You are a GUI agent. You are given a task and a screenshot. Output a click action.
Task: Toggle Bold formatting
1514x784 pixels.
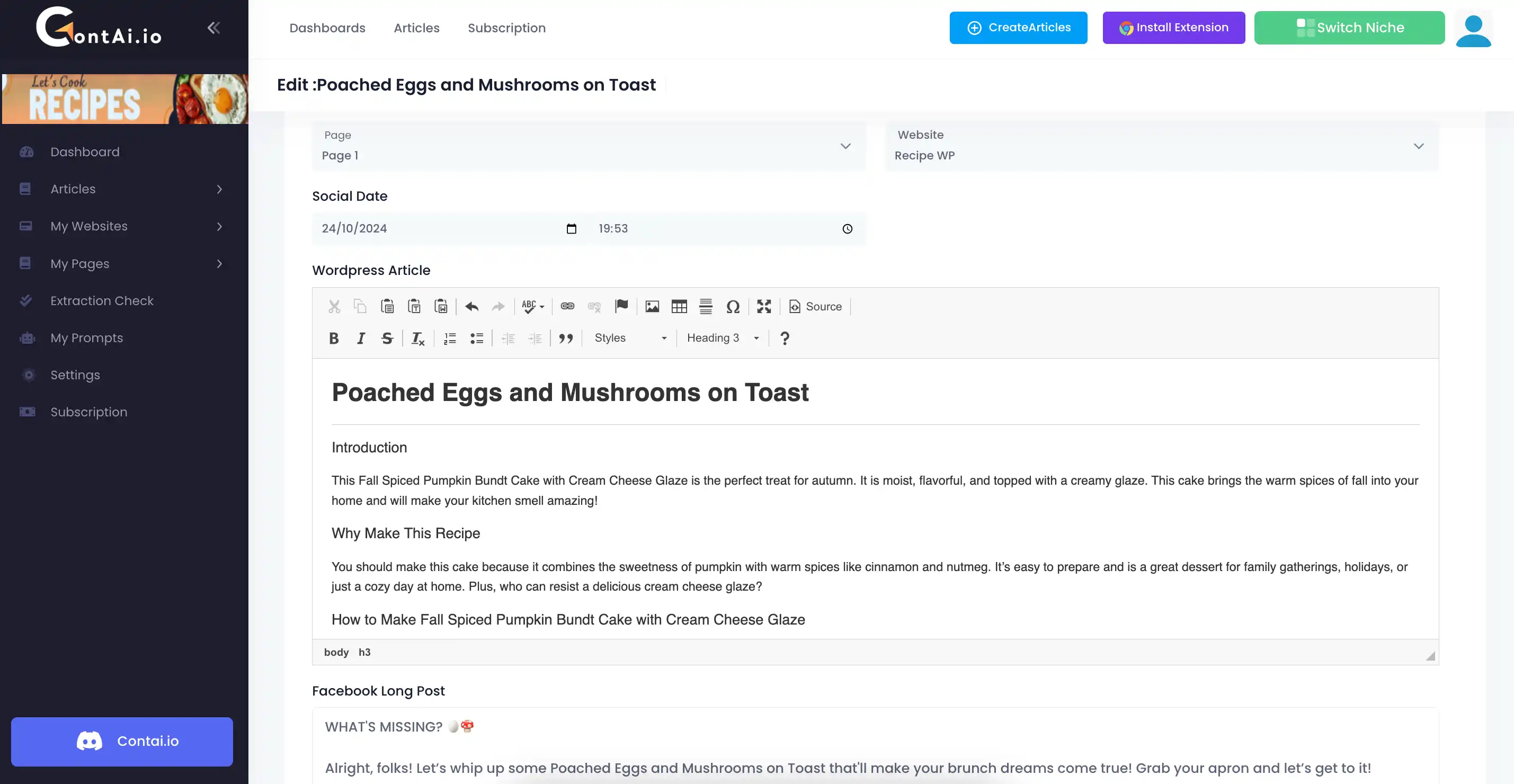[x=334, y=338]
